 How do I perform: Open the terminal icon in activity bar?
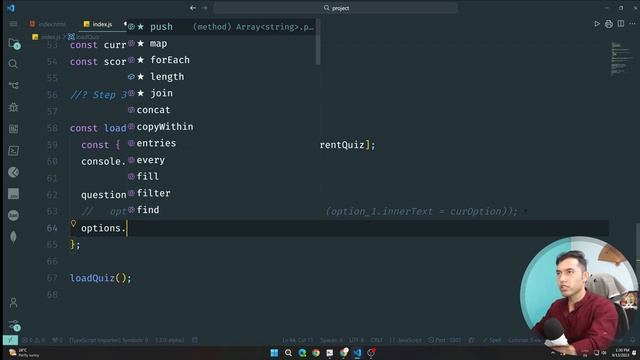click(x=13, y=151)
